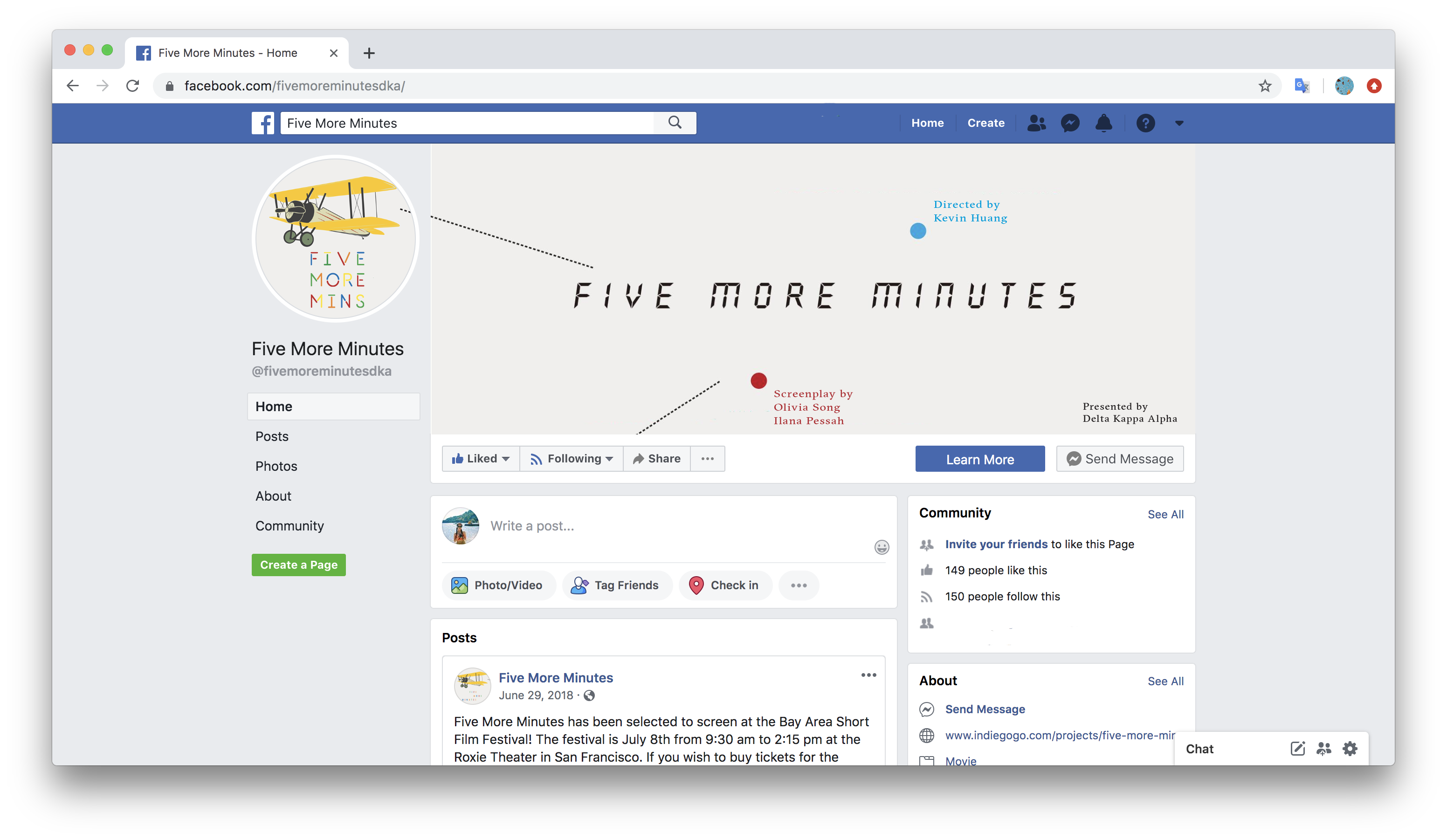This screenshot has width=1447, height=840.
Task: Go back with browser back arrow
Action: point(72,86)
